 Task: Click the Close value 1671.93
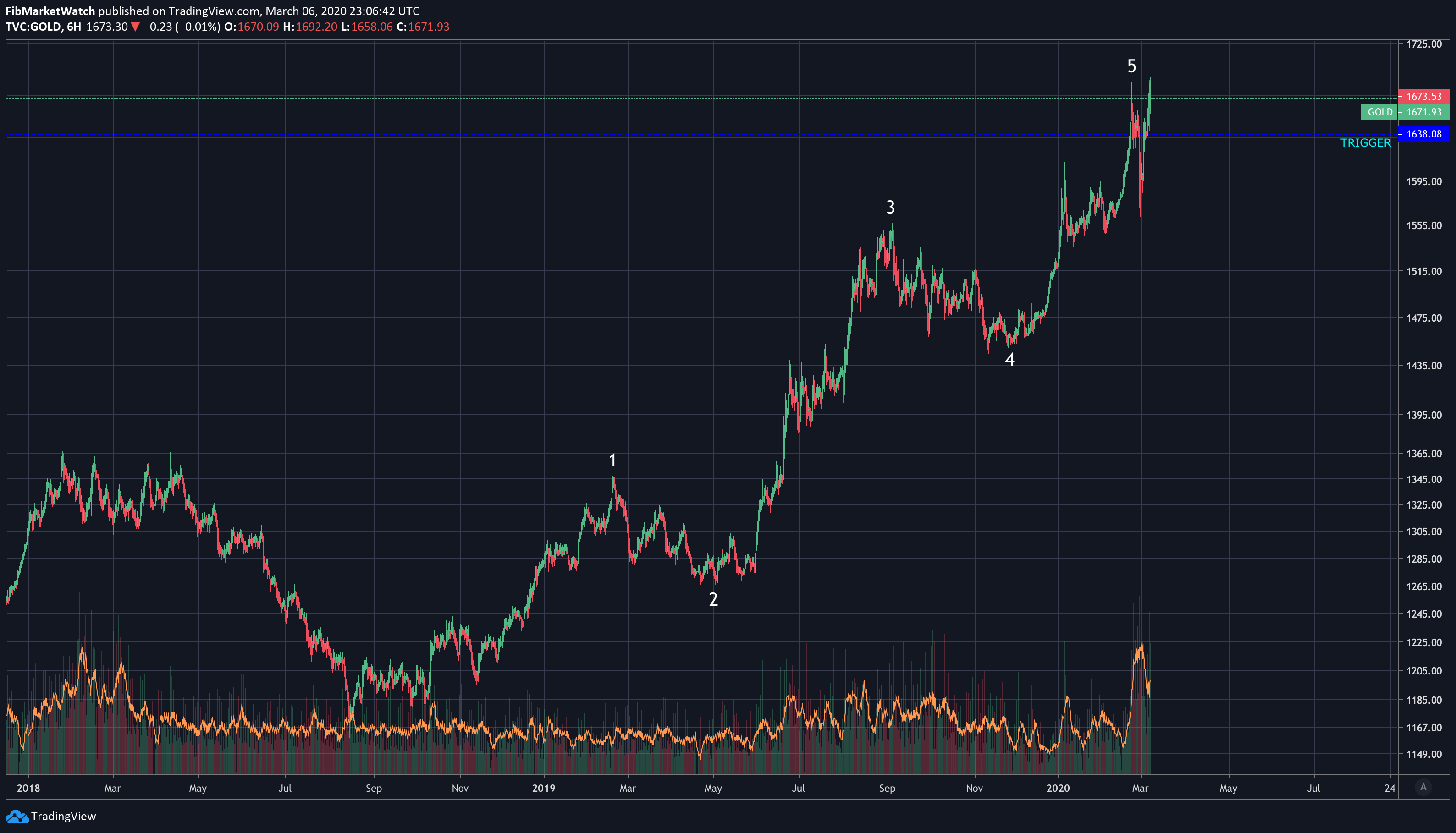pyautogui.click(x=429, y=27)
